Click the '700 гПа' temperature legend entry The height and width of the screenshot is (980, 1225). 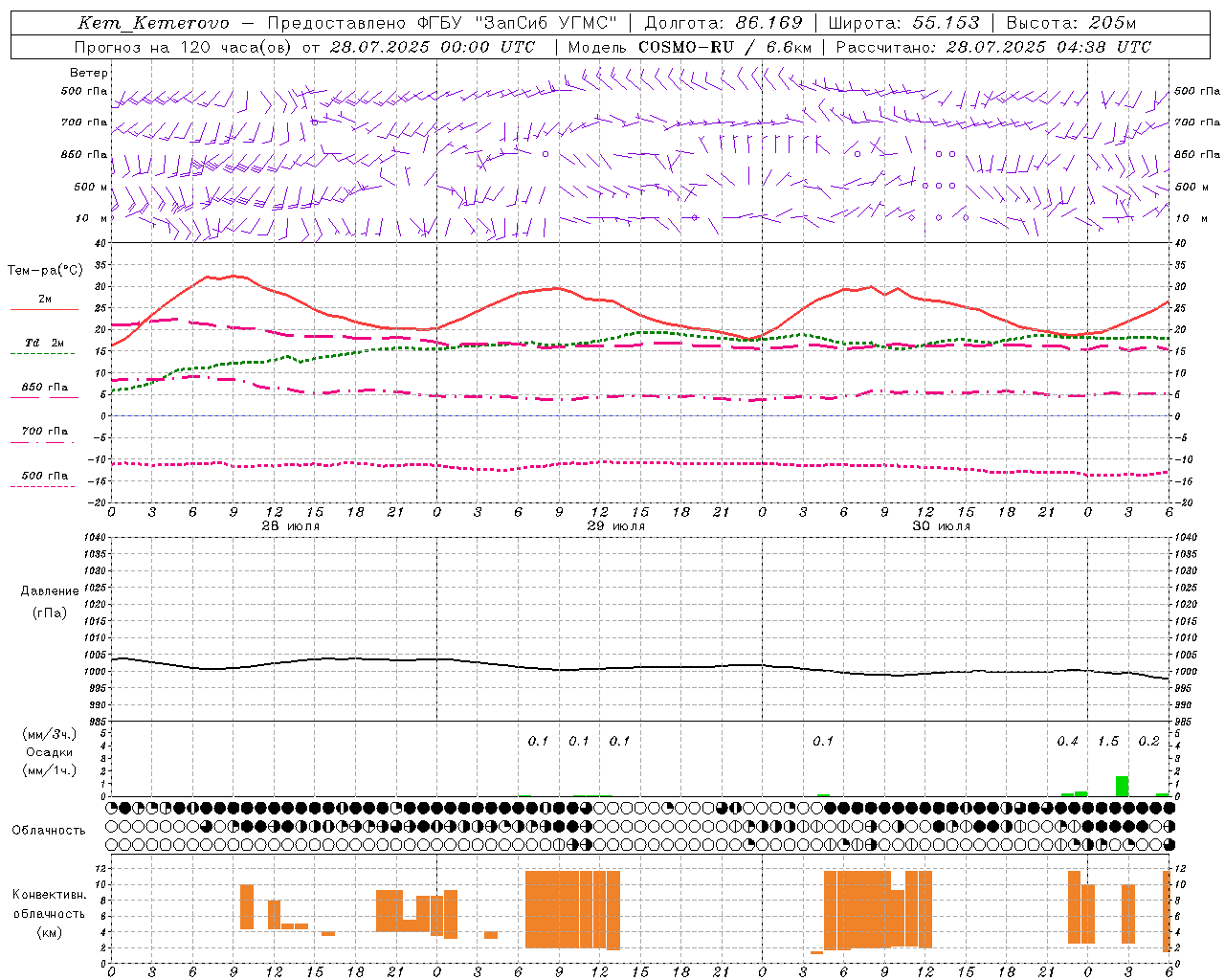click(x=45, y=432)
